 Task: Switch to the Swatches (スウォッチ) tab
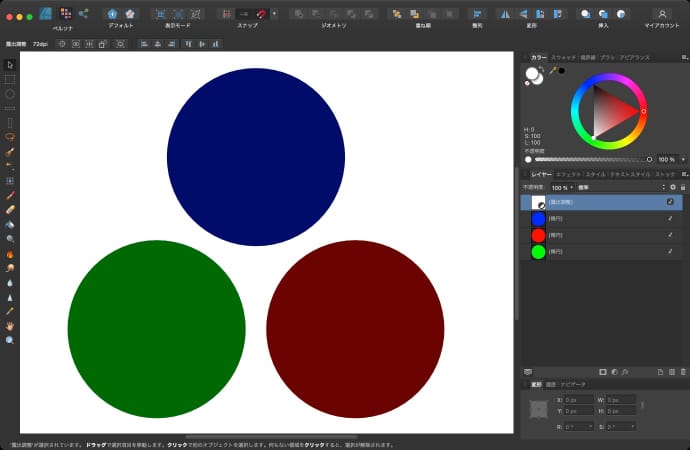coord(564,58)
